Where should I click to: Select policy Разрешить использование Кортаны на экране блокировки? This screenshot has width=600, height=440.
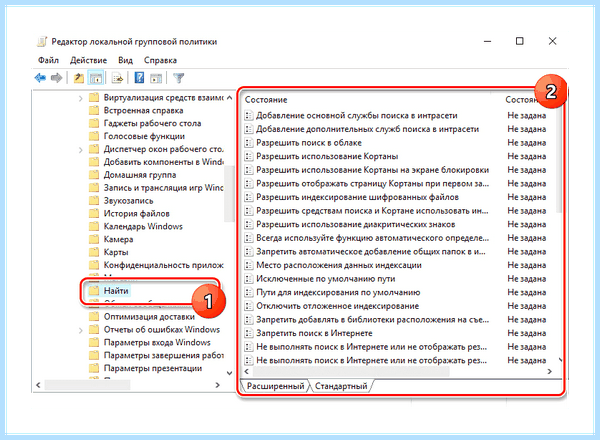[x=372, y=170]
